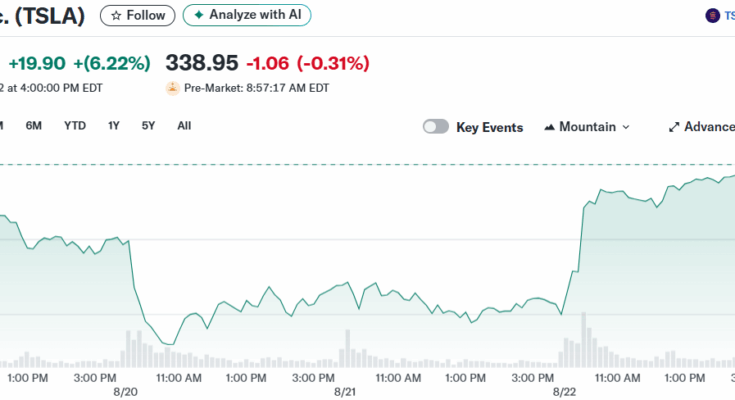Image resolution: width=735 pixels, height=400 pixels.
Task: Click the Pre-Market: 8:57:17 AM EDT label
Action: point(256,88)
